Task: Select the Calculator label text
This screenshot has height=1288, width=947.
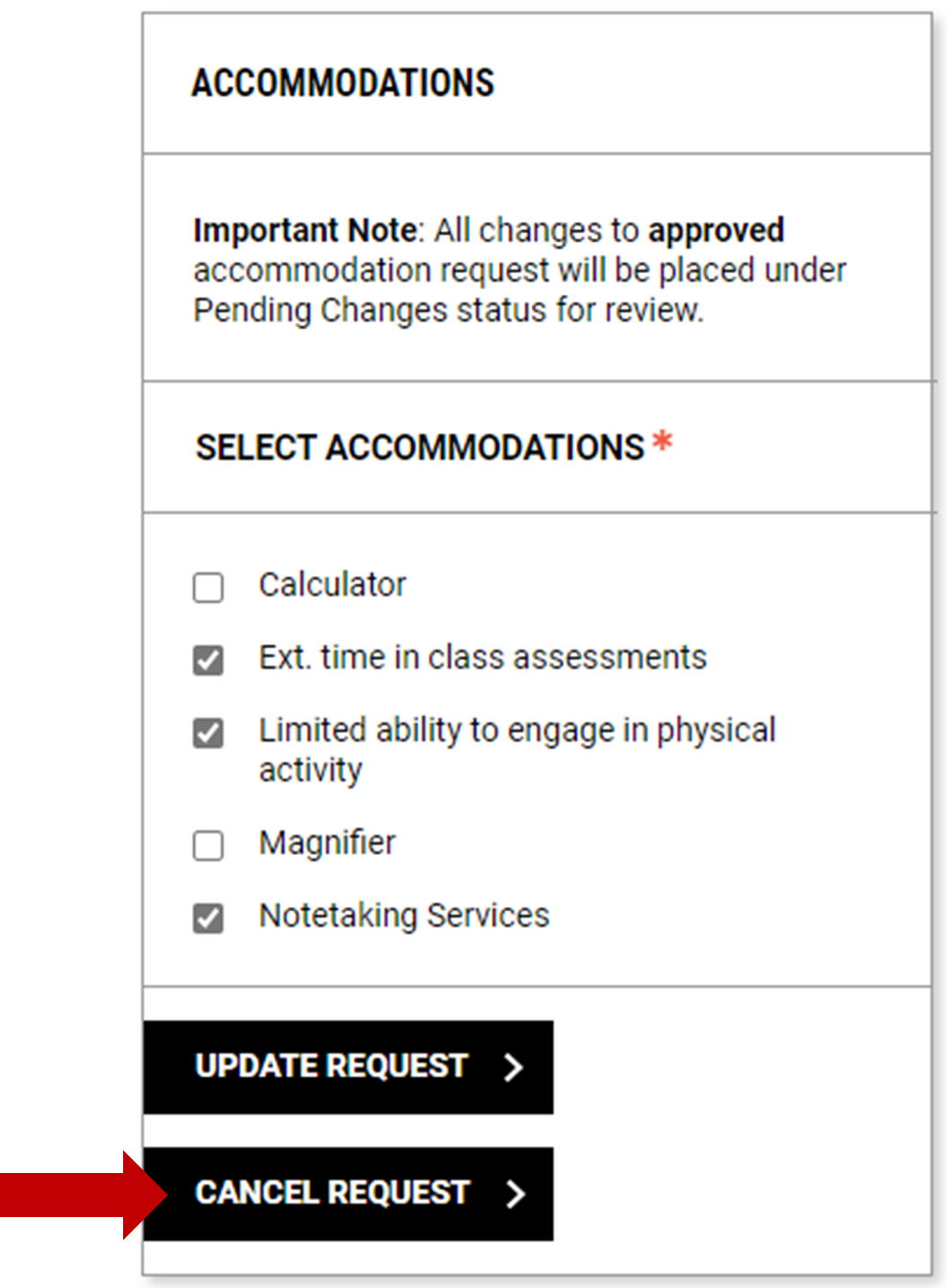Action: pyautogui.click(x=332, y=585)
